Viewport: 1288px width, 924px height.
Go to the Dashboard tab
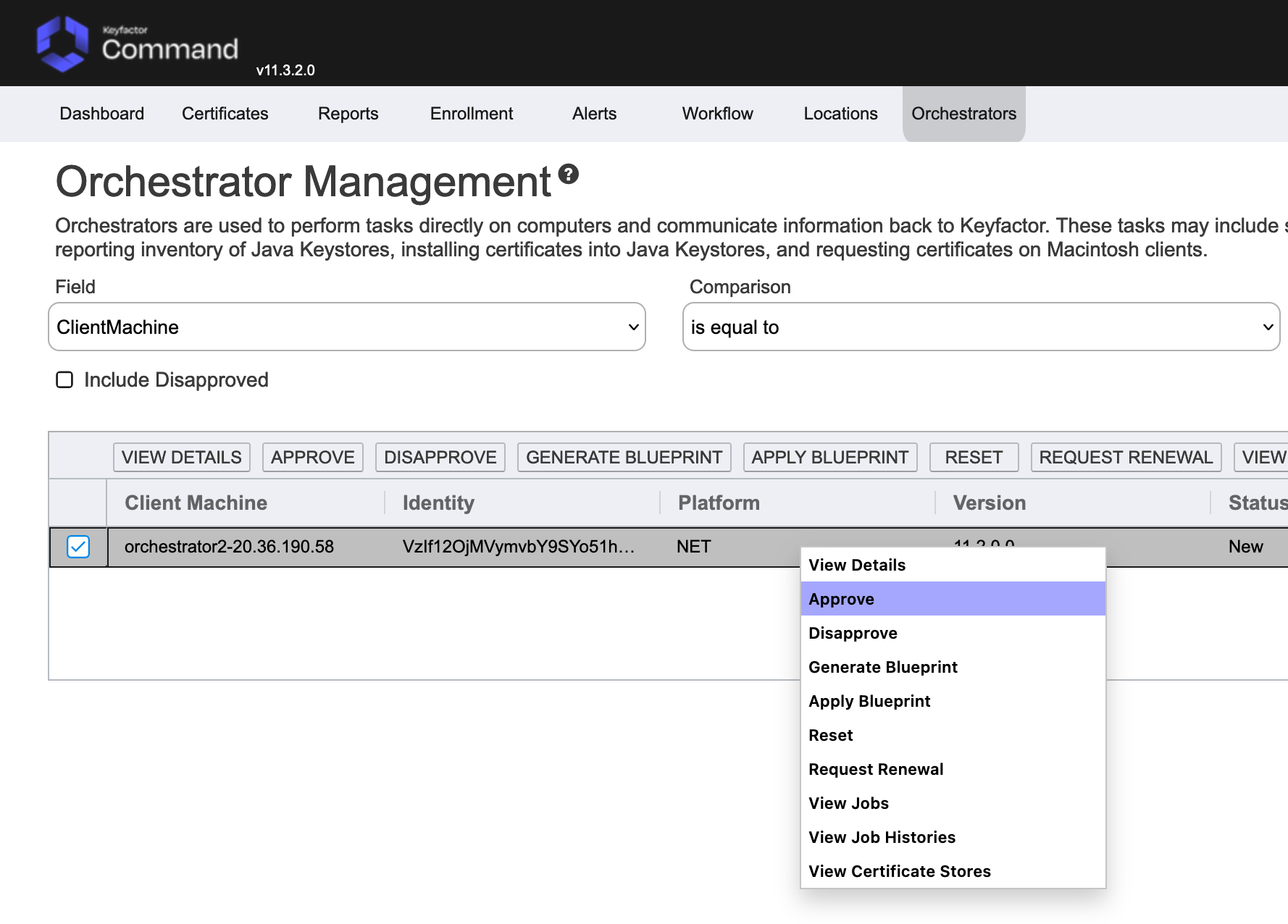(x=101, y=114)
